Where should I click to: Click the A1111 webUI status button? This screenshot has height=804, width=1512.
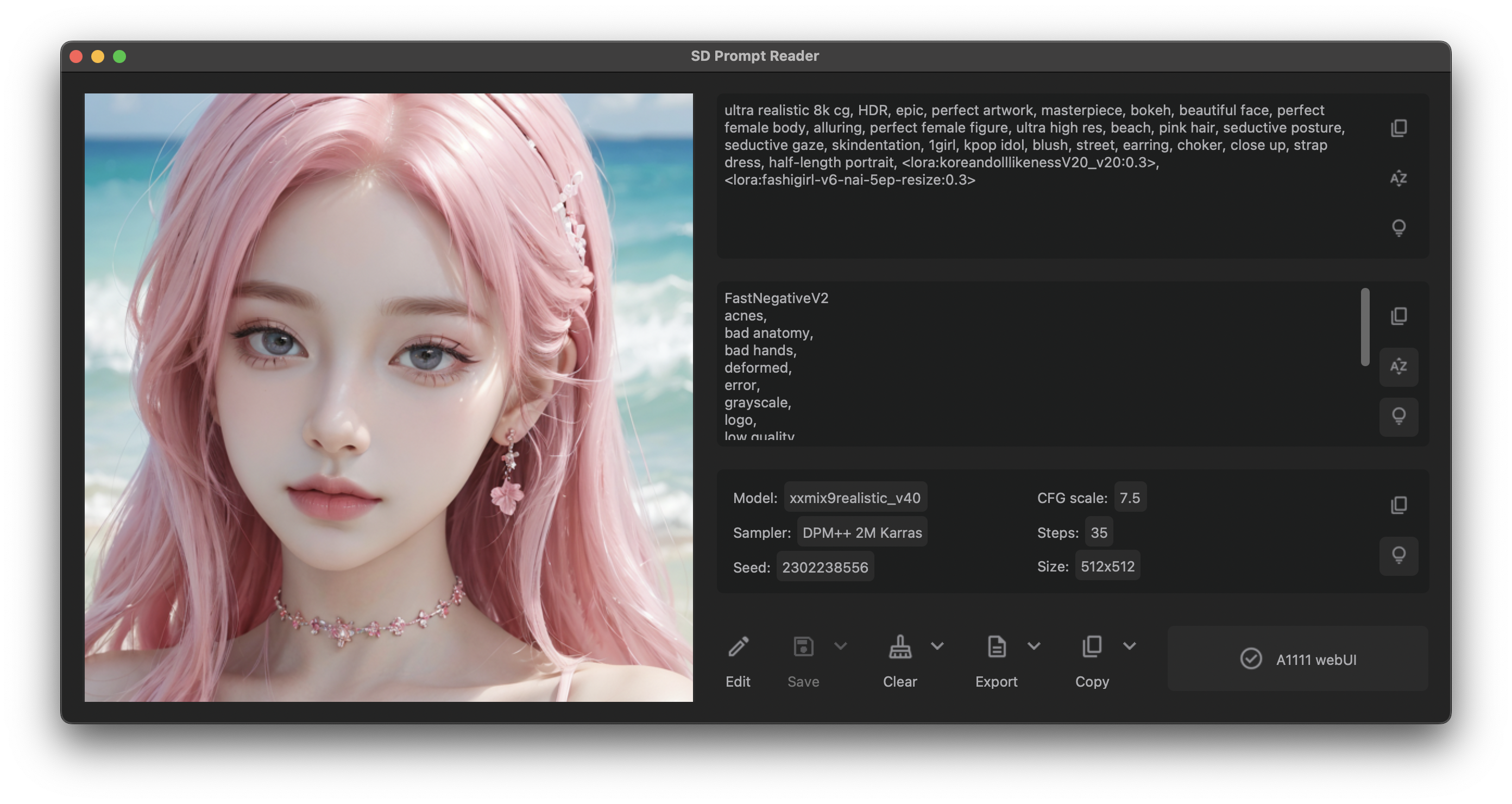(x=1298, y=659)
